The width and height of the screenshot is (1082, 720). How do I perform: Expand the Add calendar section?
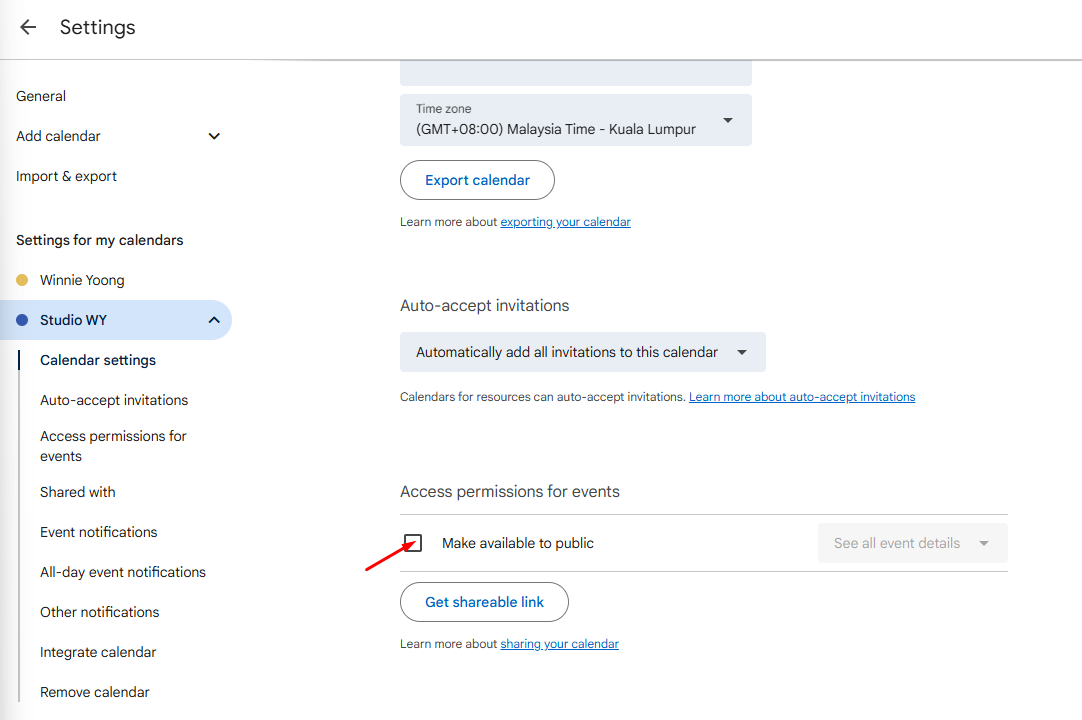(x=214, y=136)
